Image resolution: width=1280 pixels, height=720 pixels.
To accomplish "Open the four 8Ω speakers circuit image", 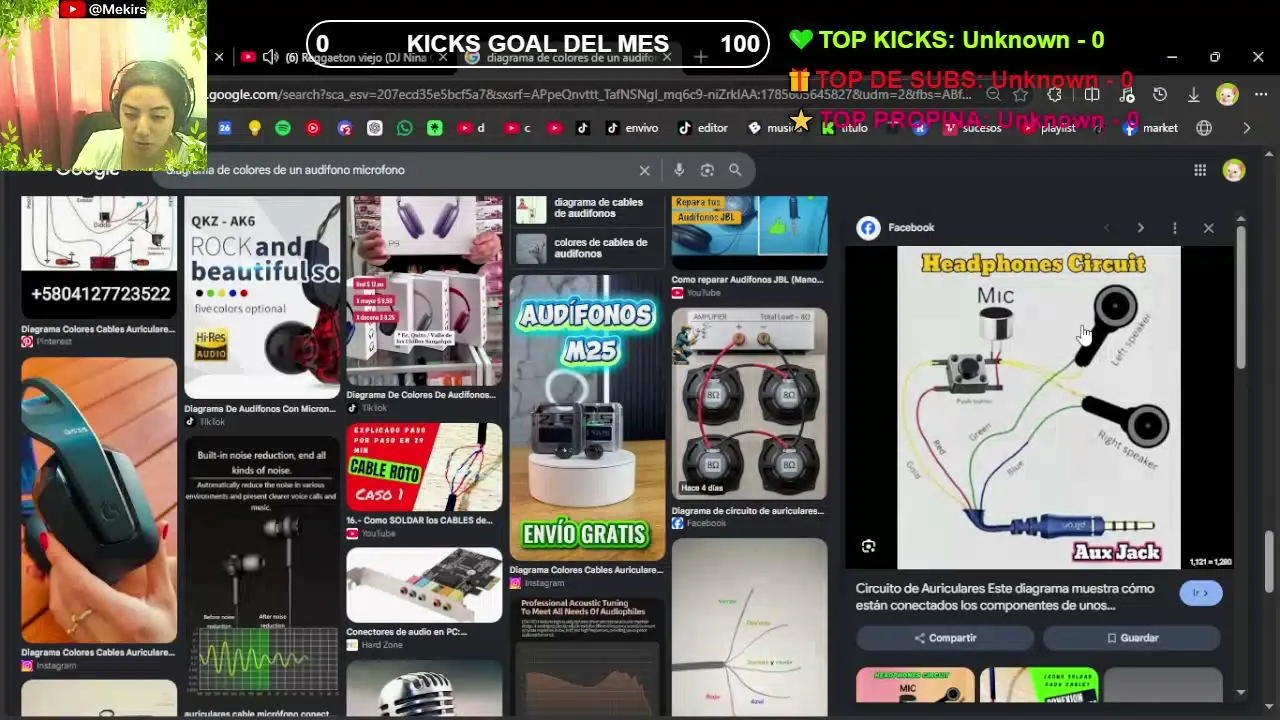I will coord(749,404).
